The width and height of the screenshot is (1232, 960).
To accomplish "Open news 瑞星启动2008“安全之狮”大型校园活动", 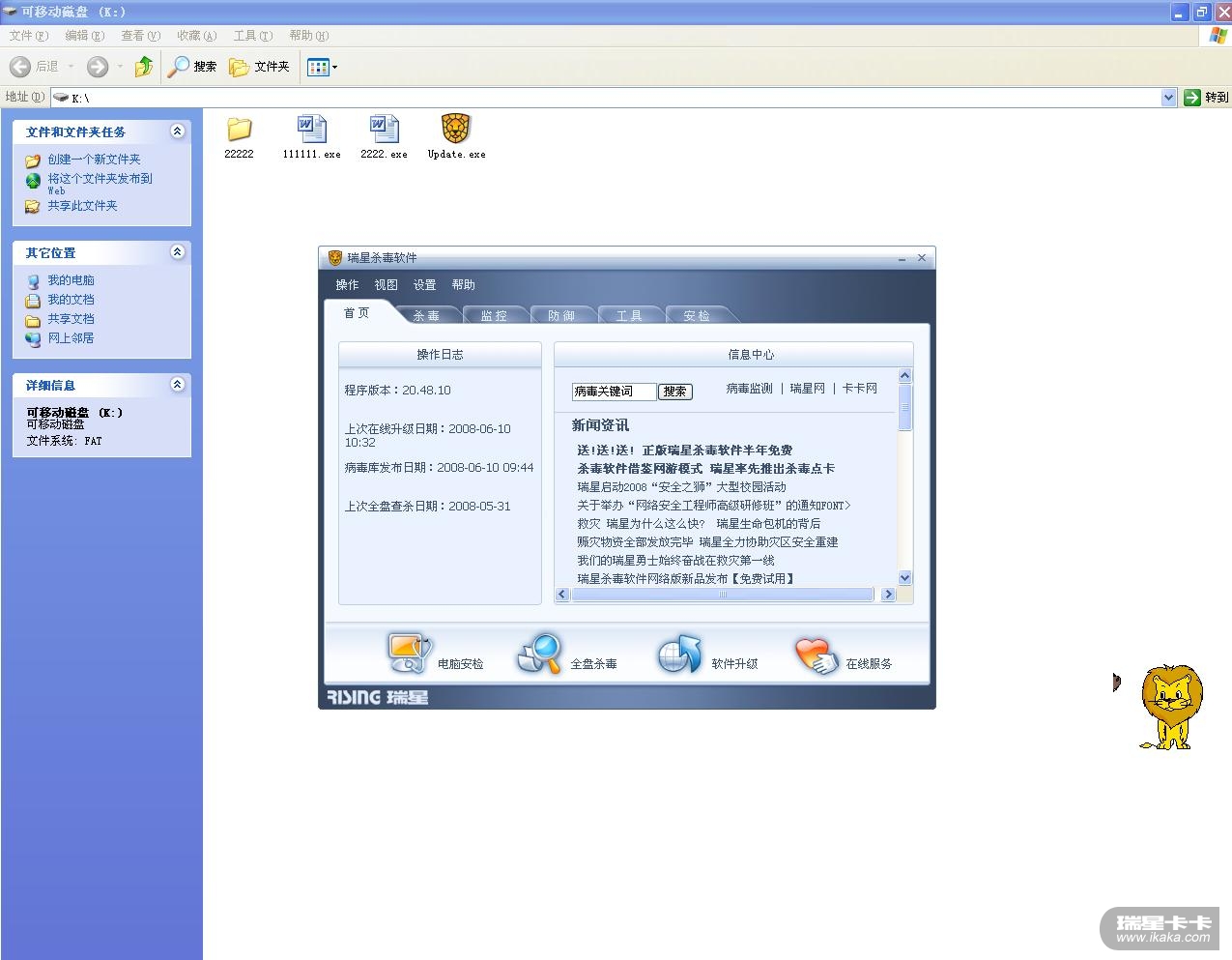I will (682, 487).
